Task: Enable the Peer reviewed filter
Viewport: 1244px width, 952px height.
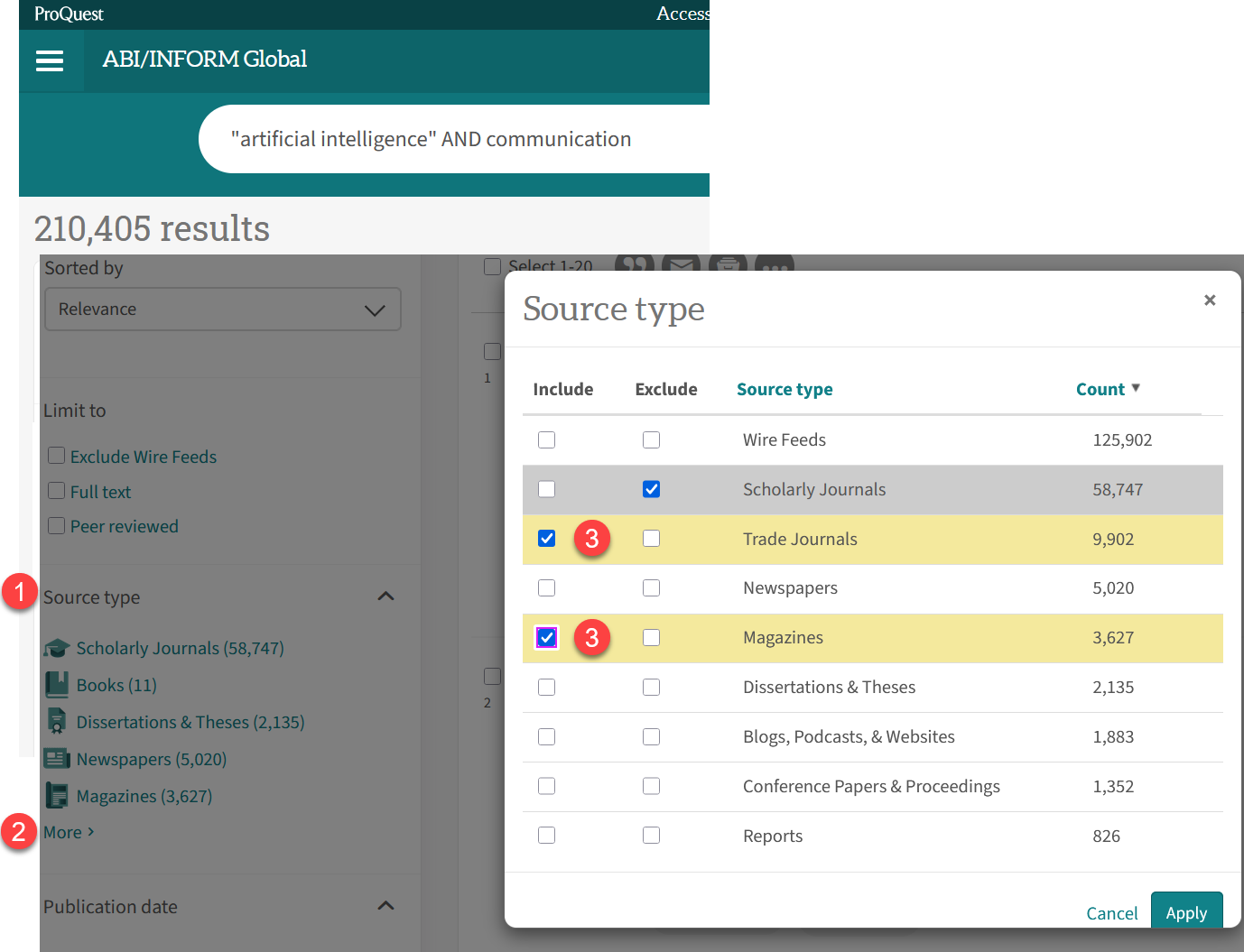Action: [56, 525]
